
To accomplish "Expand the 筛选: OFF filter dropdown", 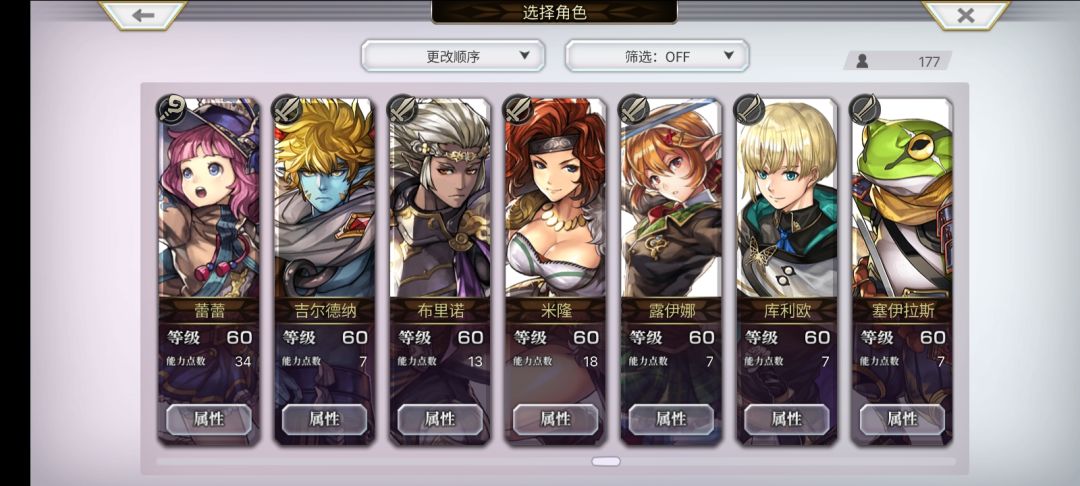I will click(657, 56).
